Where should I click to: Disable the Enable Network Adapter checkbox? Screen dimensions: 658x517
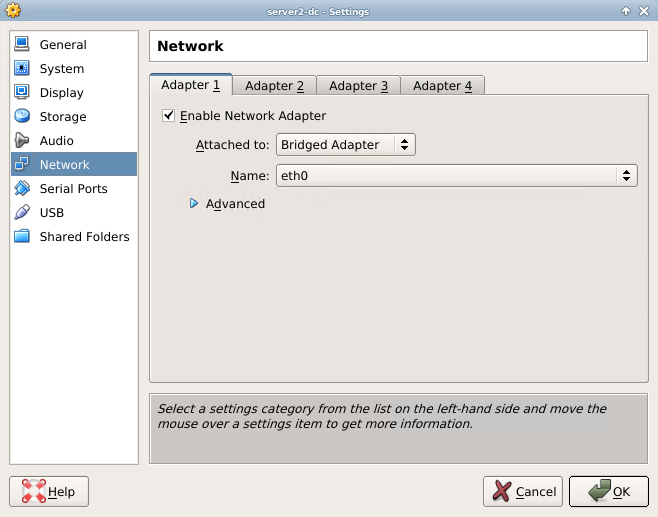(168, 115)
